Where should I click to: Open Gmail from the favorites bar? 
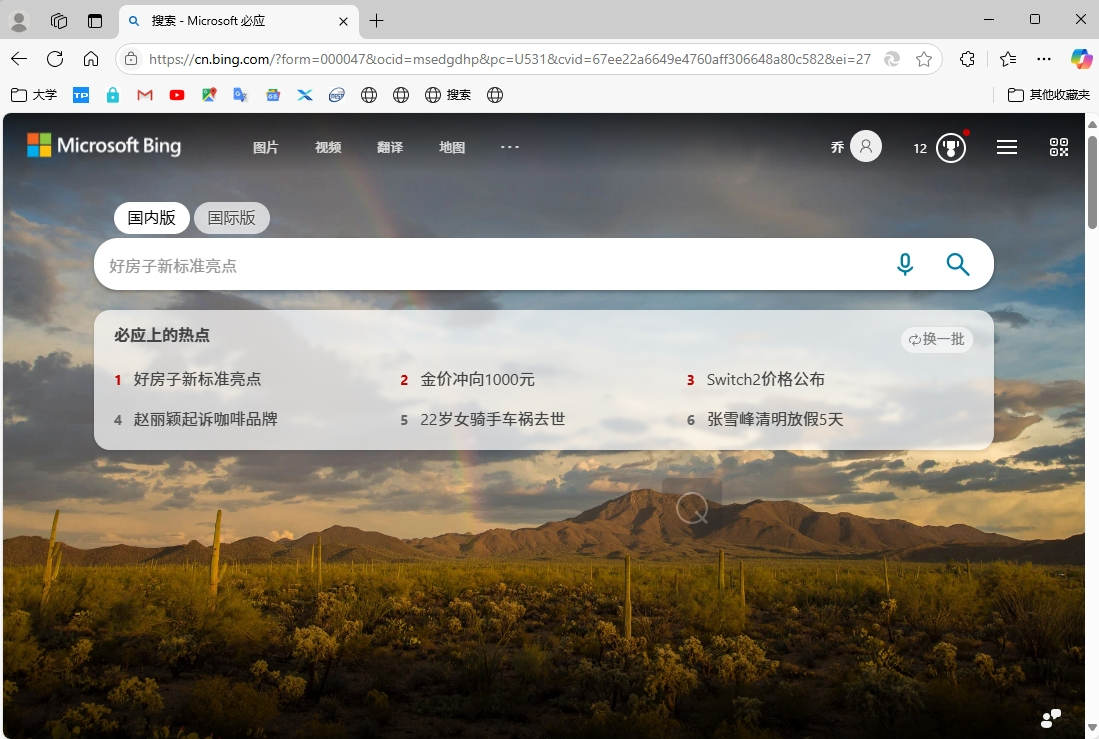(144, 95)
